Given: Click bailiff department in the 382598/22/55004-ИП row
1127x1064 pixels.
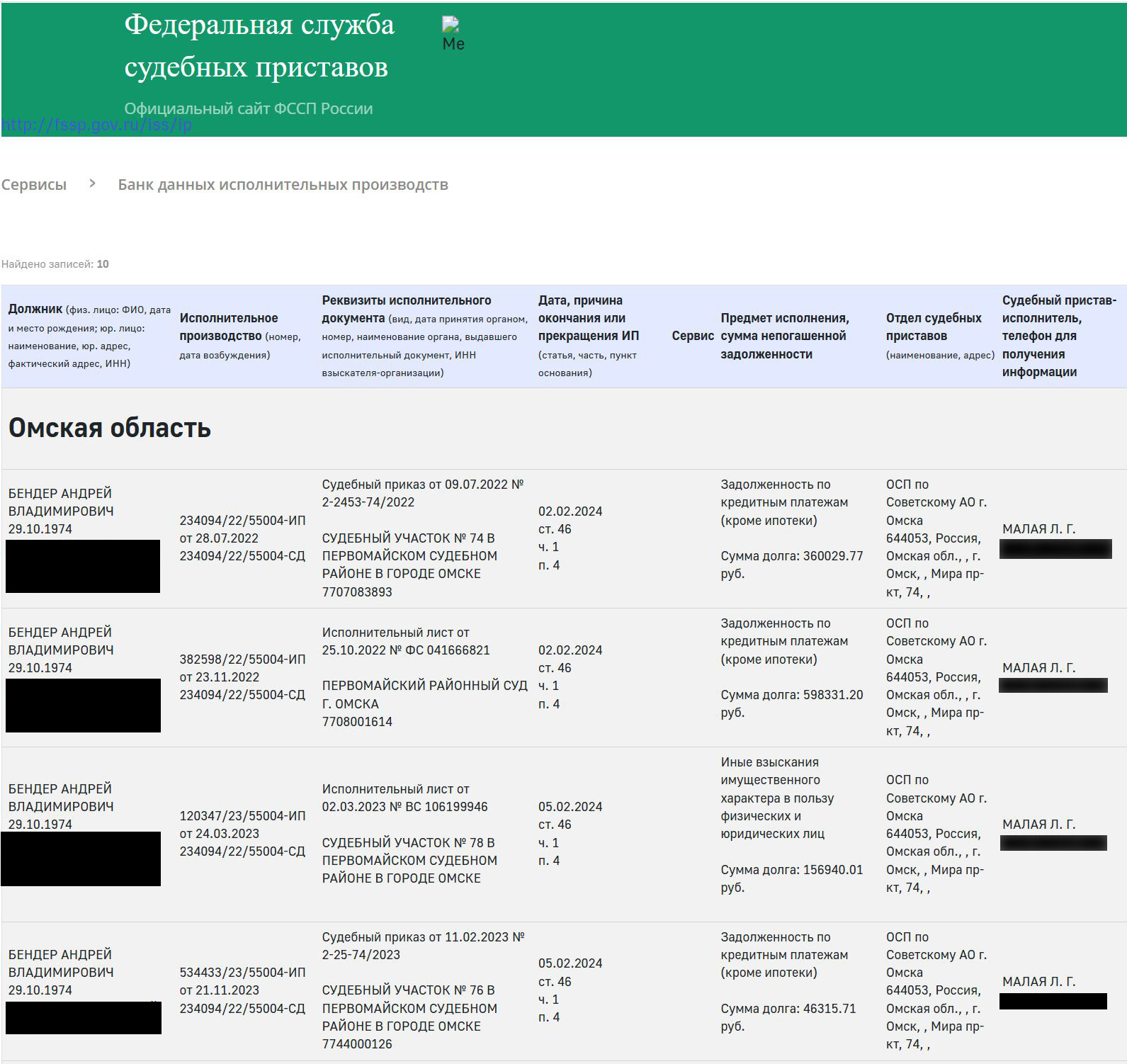Looking at the screenshot, I should click(x=936, y=677).
